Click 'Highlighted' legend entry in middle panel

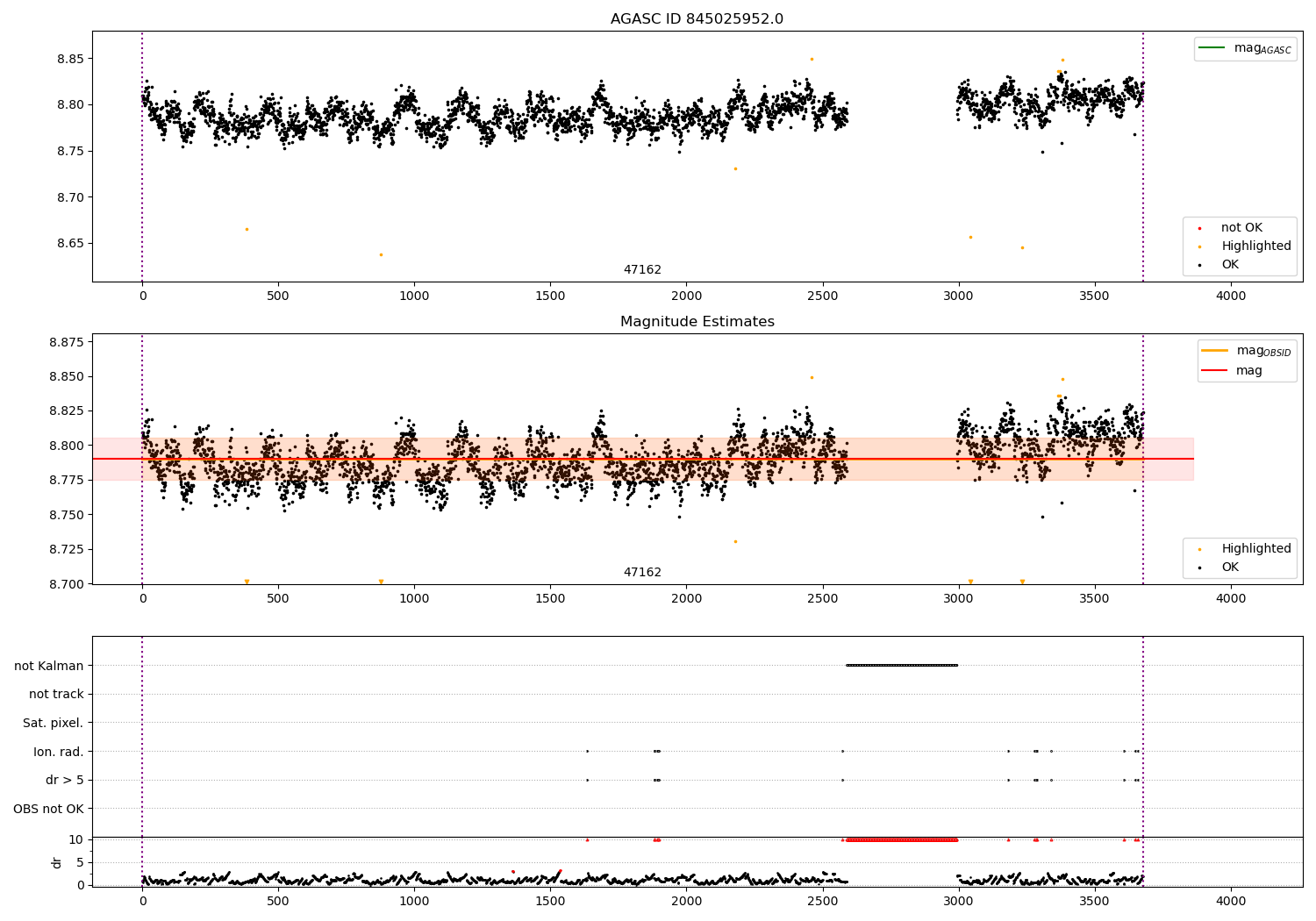pos(1255,549)
